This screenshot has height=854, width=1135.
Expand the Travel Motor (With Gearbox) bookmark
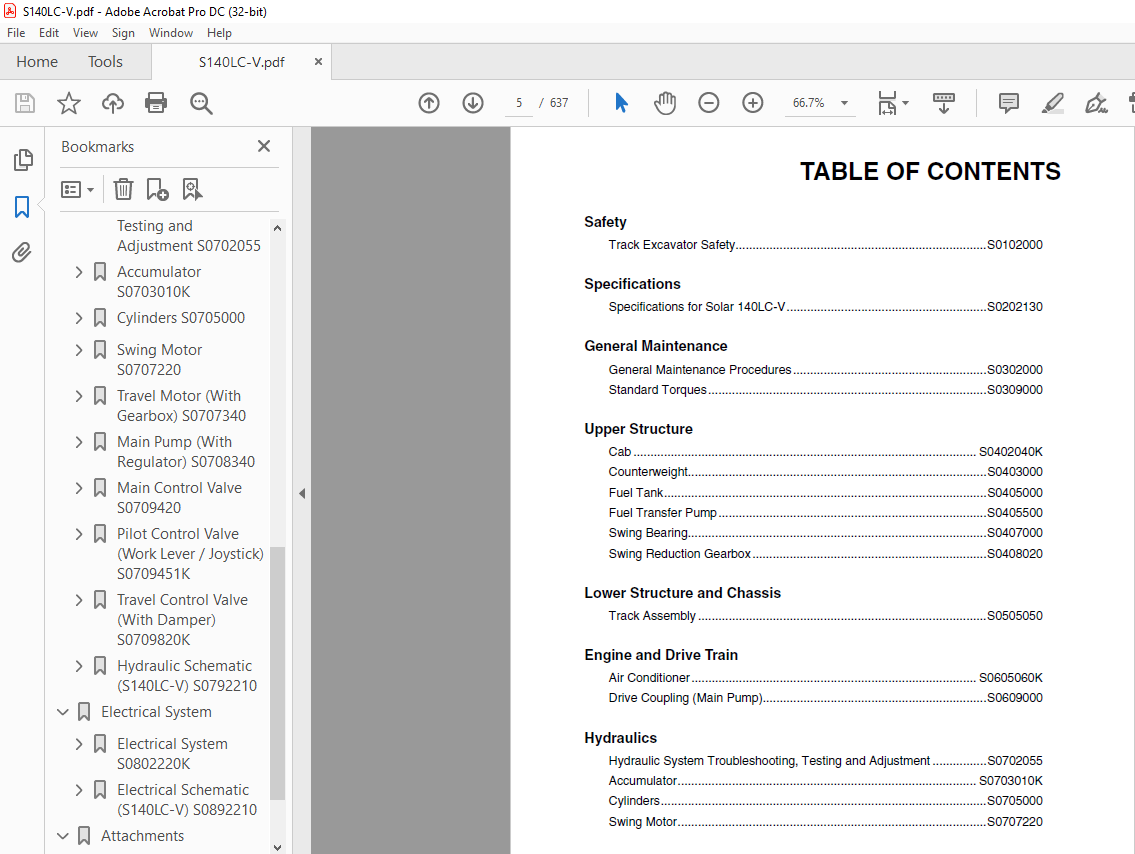pyautogui.click(x=79, y=396)
